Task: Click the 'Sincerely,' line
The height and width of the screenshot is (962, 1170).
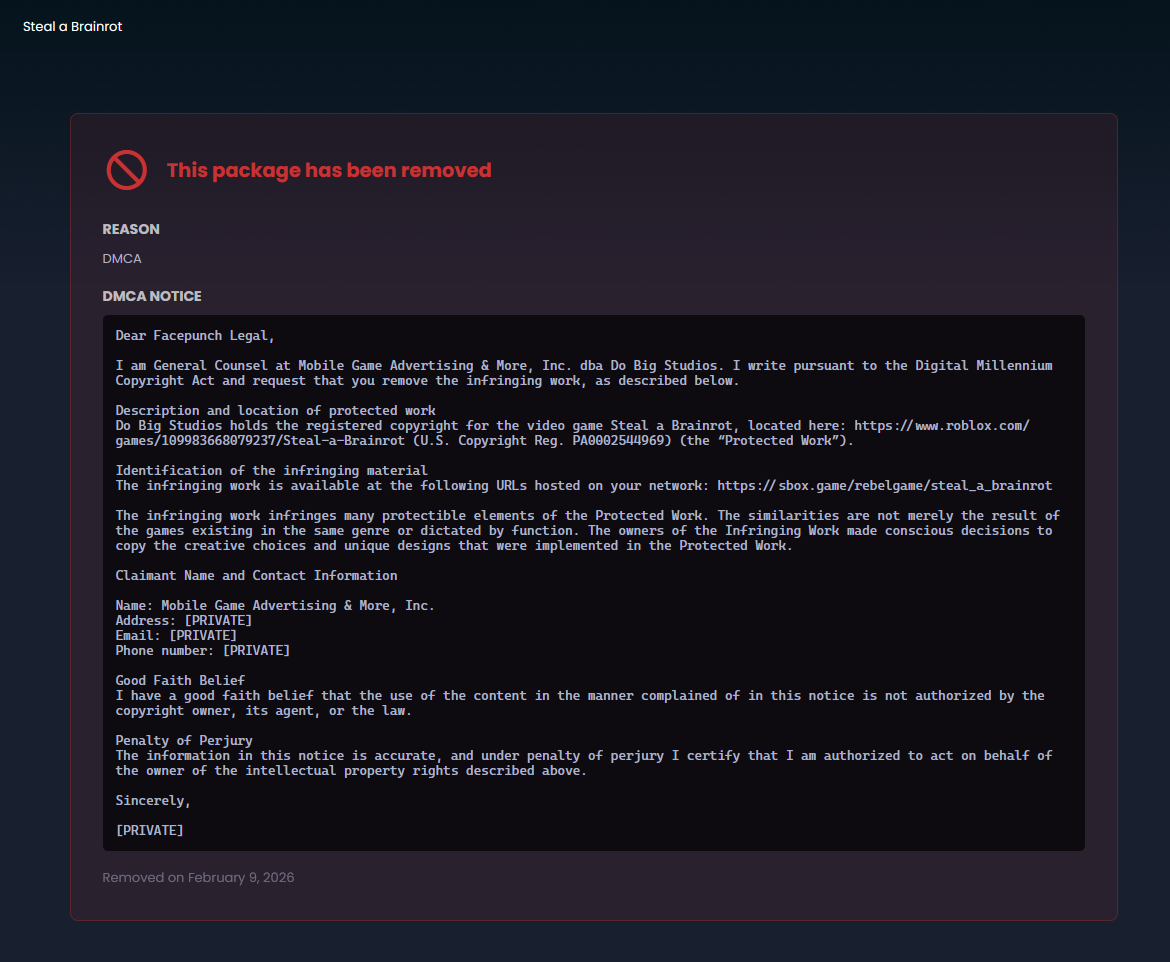Action: [153, 801]
